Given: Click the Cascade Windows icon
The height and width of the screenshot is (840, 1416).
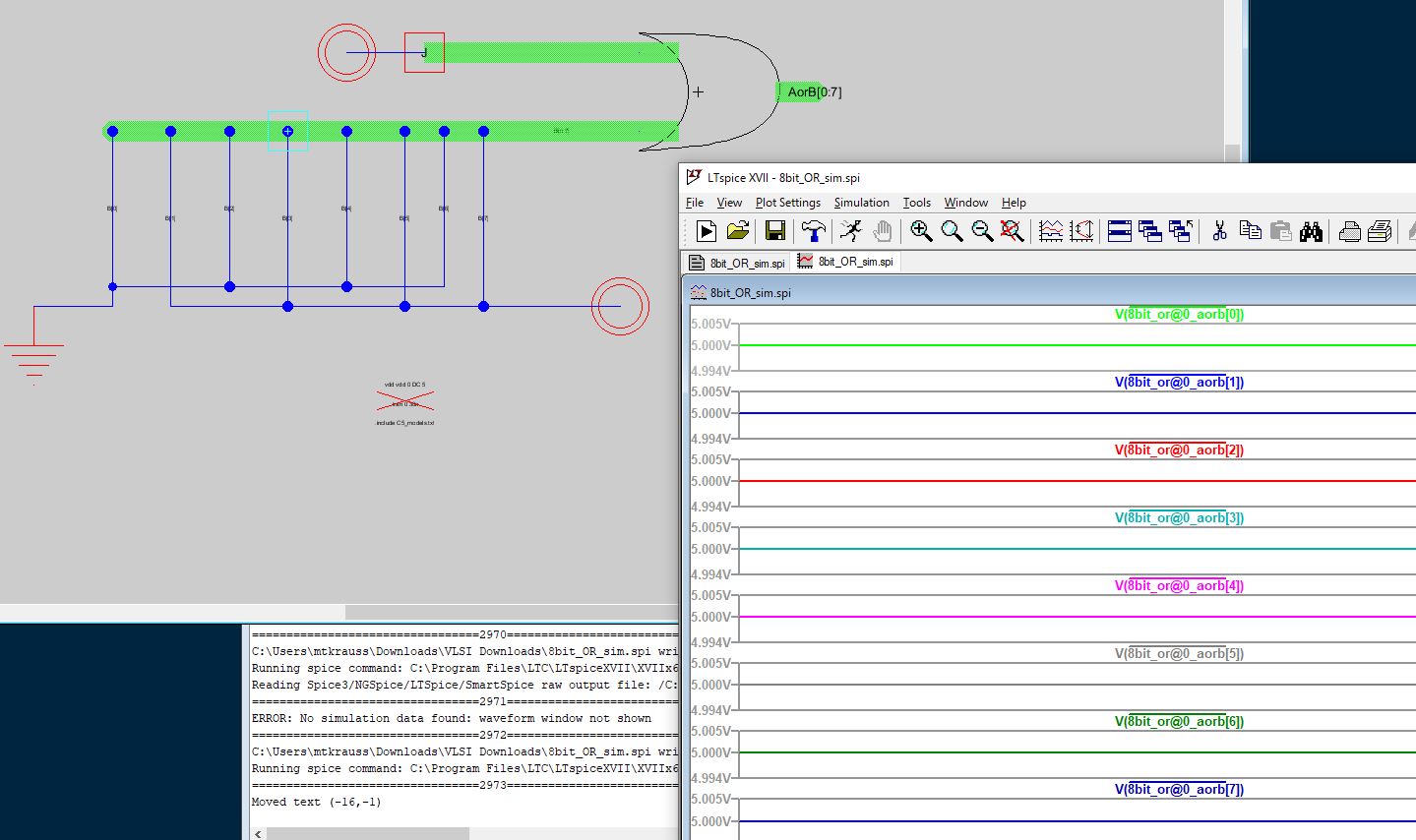Looking at the screenshot, I should pos(1149,230).
